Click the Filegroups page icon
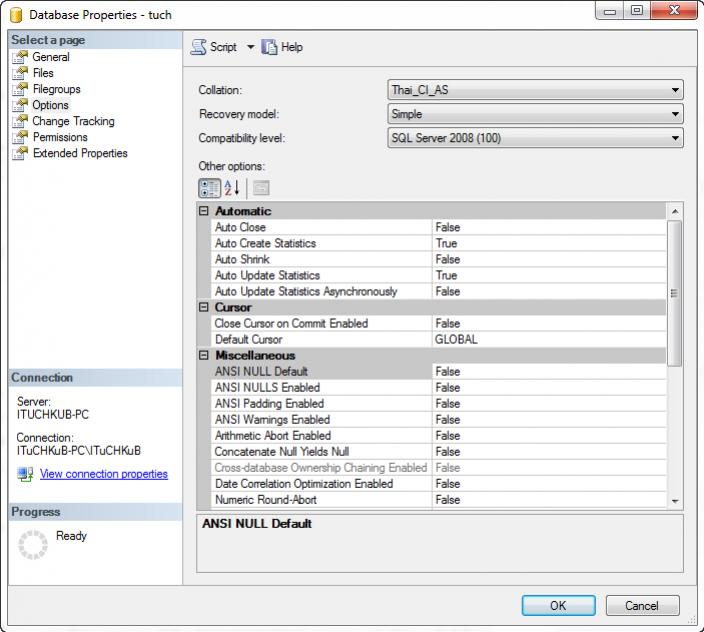The image size is (704, 632). [20, 89]
